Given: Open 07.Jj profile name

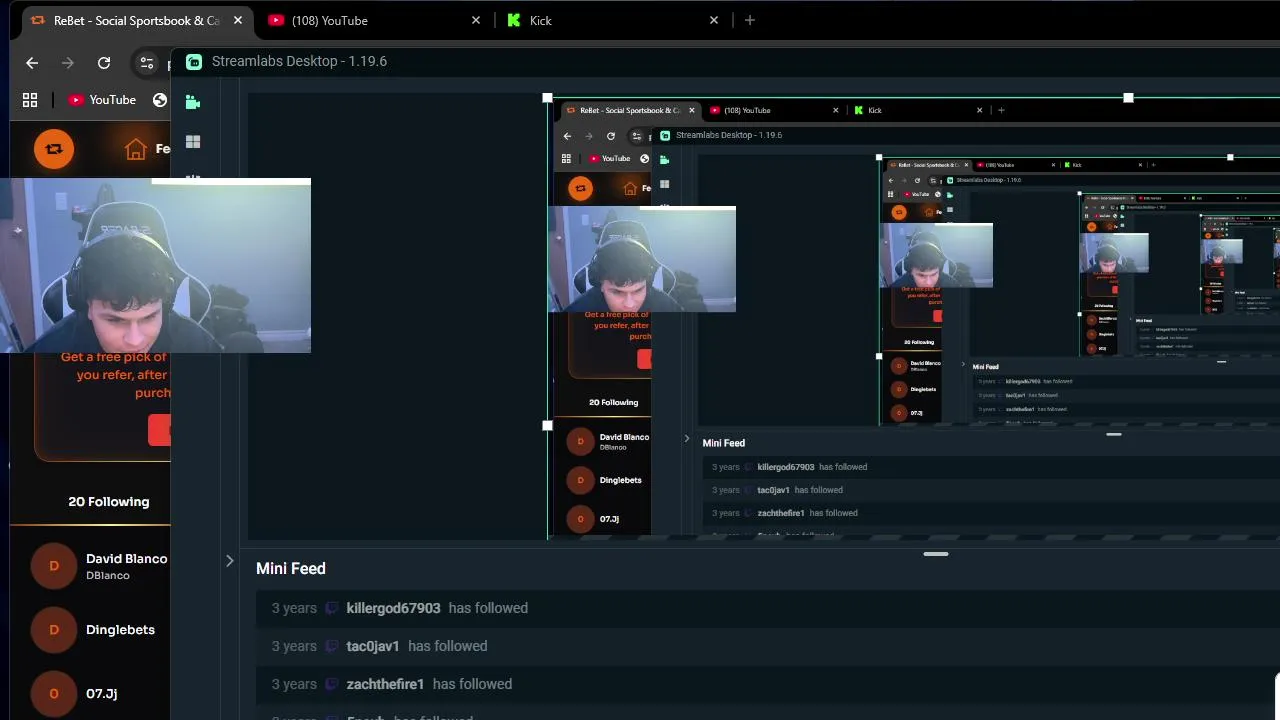Looking at the screenshot, I should pos(102,693).
